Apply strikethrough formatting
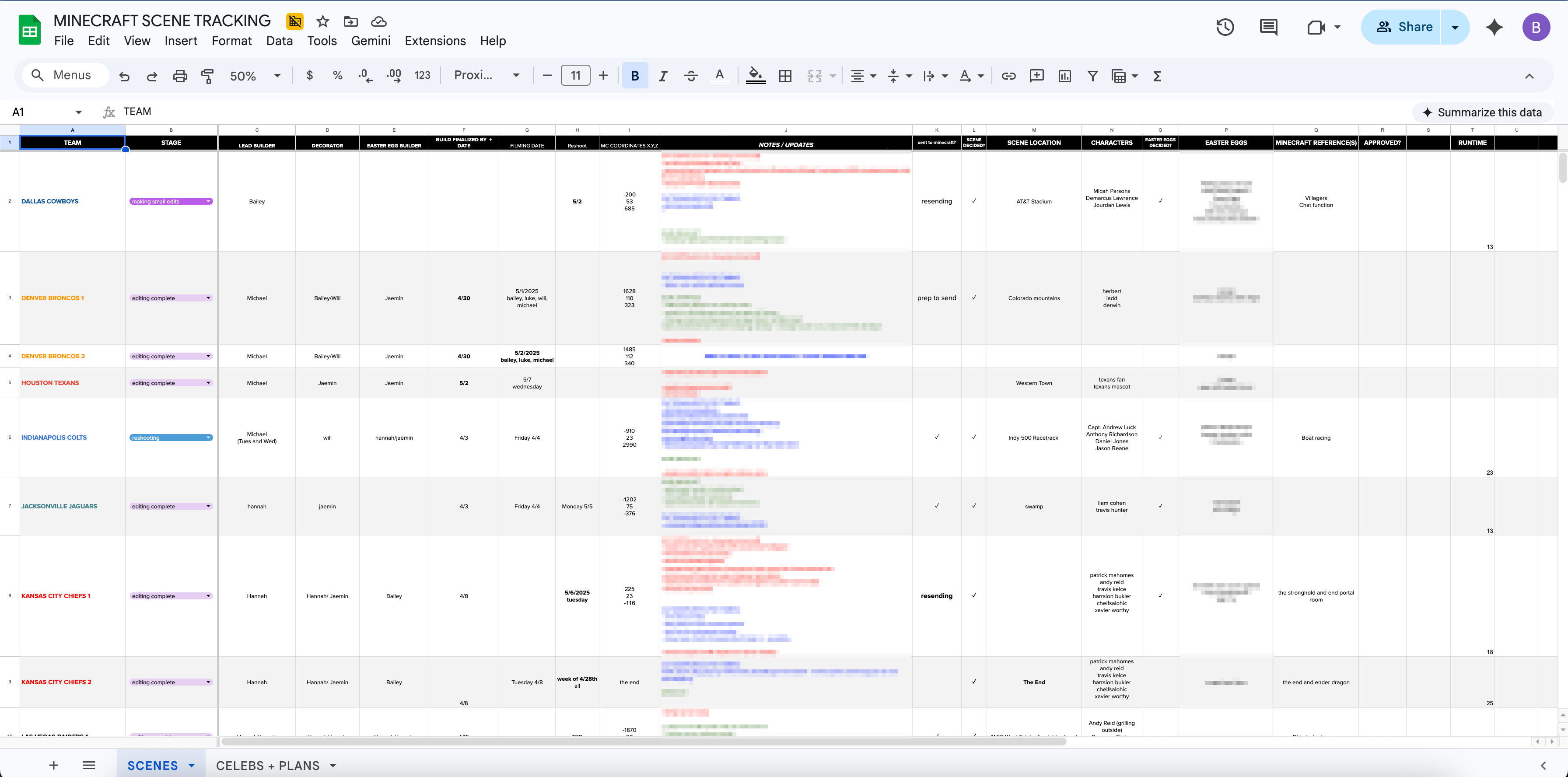This screenshot has height=777, width=1568. (691, 75)
